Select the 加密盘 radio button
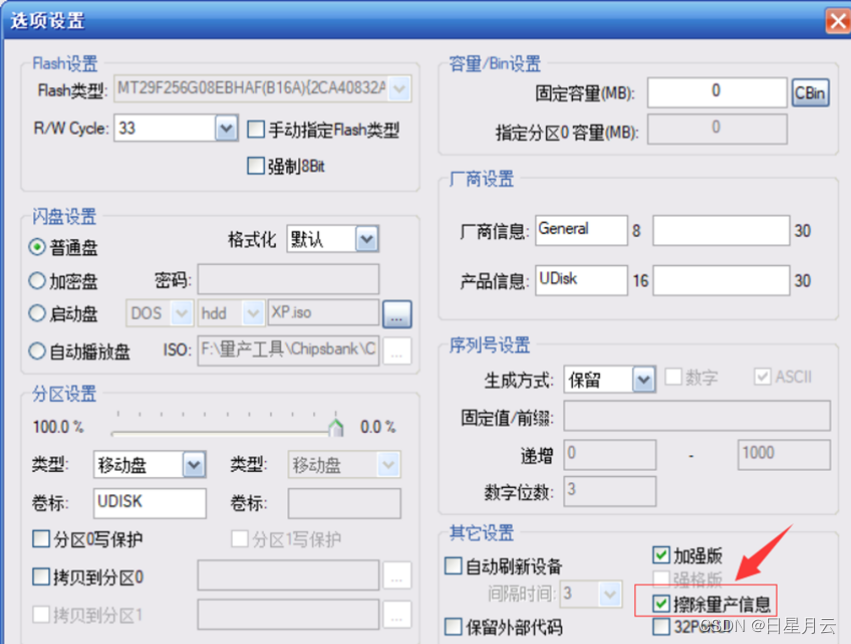 point(37,280)
